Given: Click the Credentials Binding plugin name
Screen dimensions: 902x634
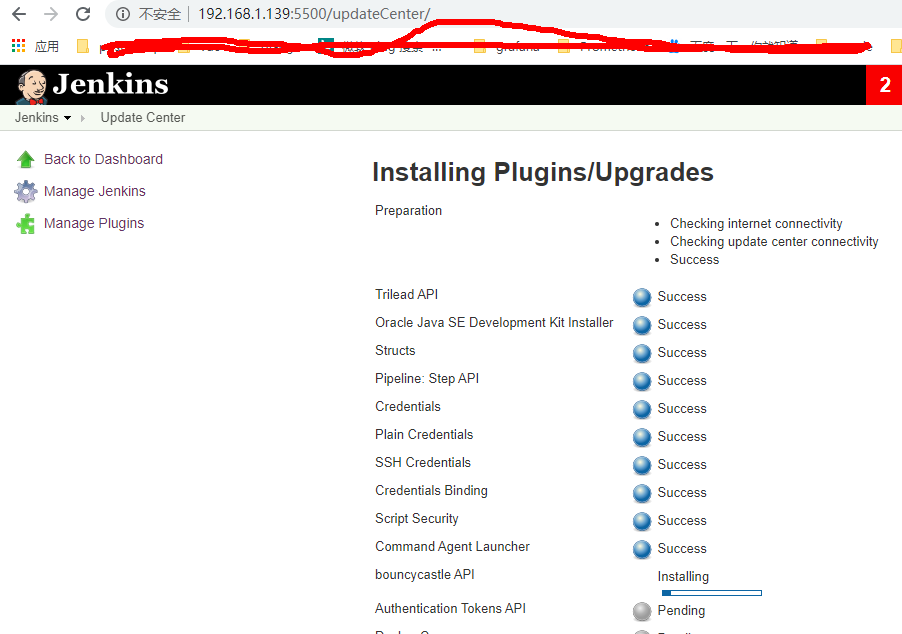Looking at the screenshot, I should click(x=431, y=491).
